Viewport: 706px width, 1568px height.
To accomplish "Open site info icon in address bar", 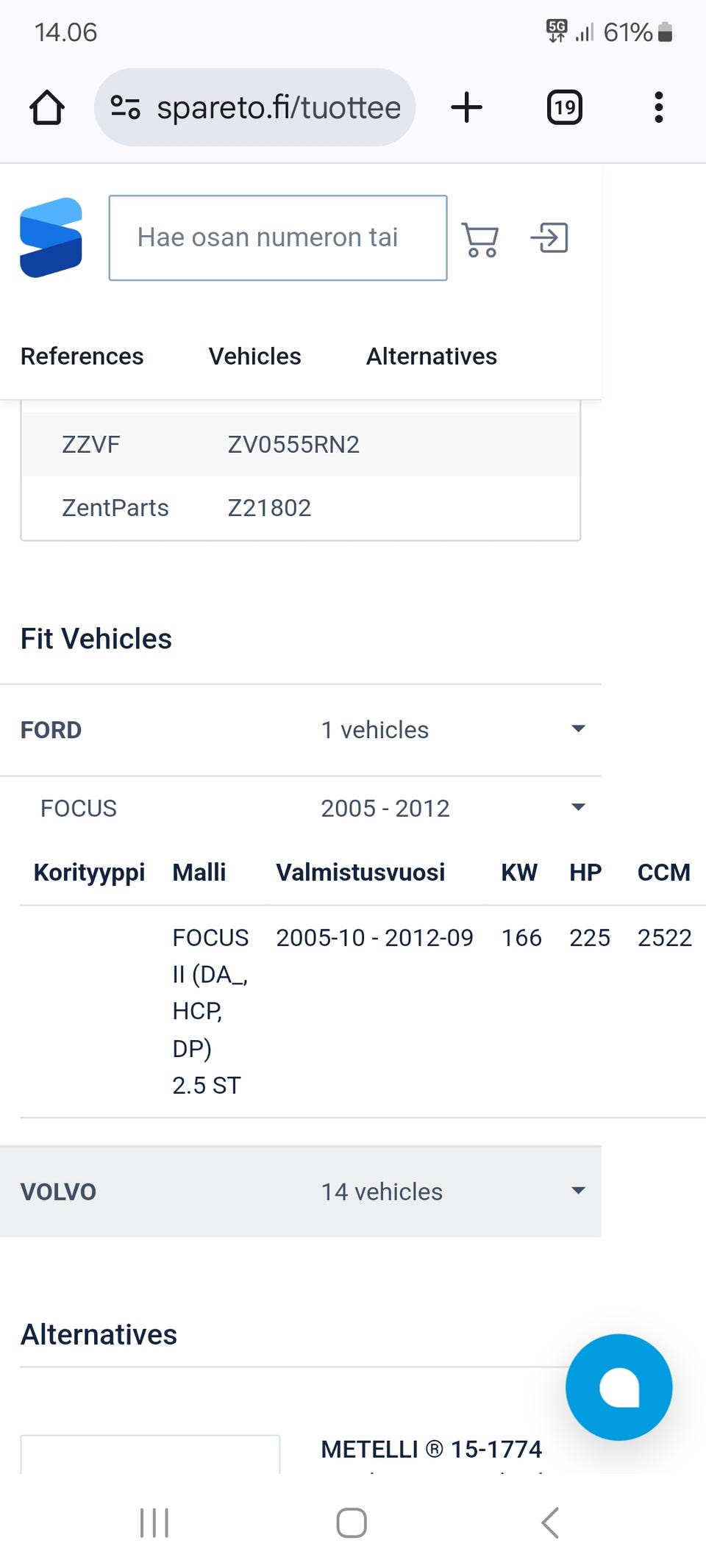I will click(x=125, y=107).
